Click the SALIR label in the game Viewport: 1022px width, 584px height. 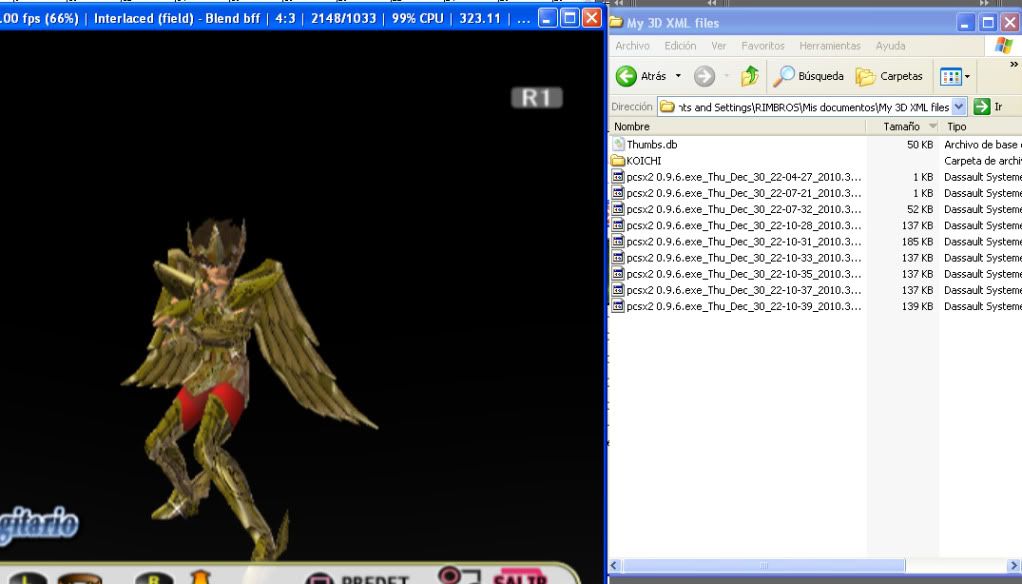(519, 578)
